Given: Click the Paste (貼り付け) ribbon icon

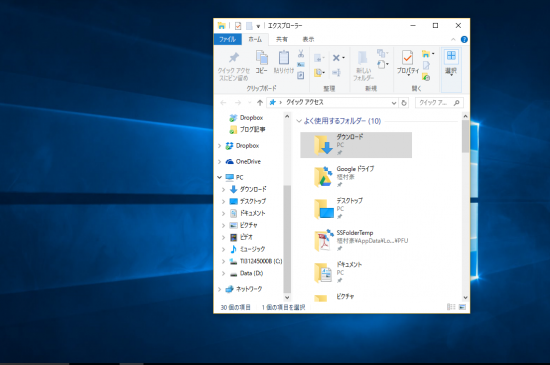Looking at the screenshot, I should (x=283, y=58).
